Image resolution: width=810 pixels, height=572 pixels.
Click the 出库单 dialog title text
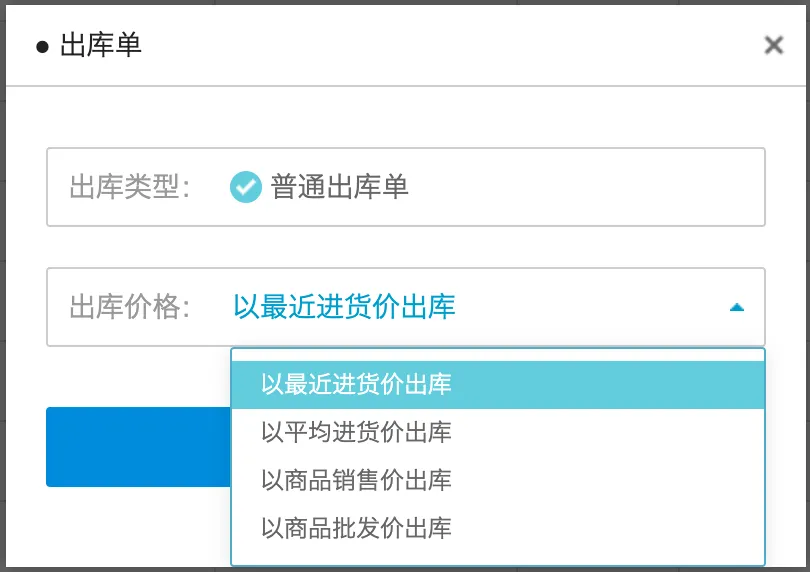[x=100, y=46]
